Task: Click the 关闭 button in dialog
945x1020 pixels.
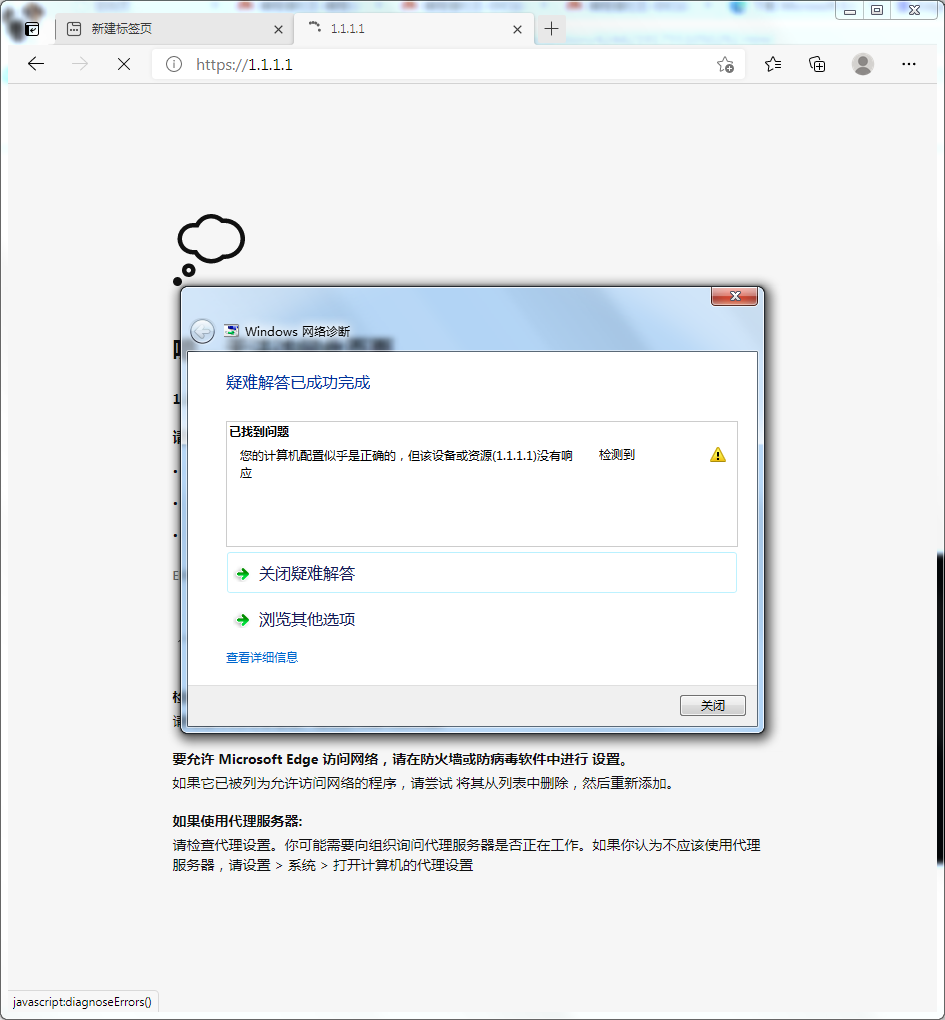Action: coord(712,705)
